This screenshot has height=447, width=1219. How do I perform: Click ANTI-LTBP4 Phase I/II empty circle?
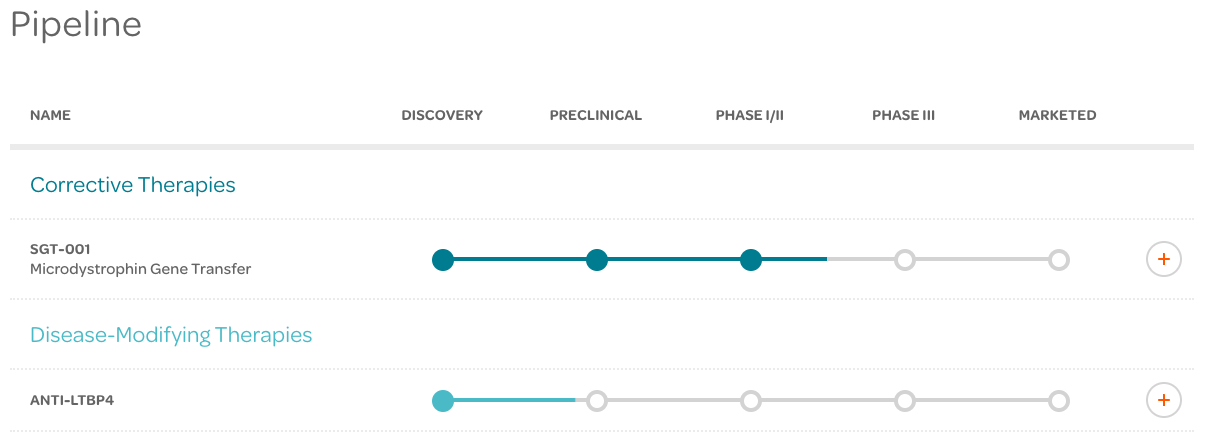coord(751,401)
